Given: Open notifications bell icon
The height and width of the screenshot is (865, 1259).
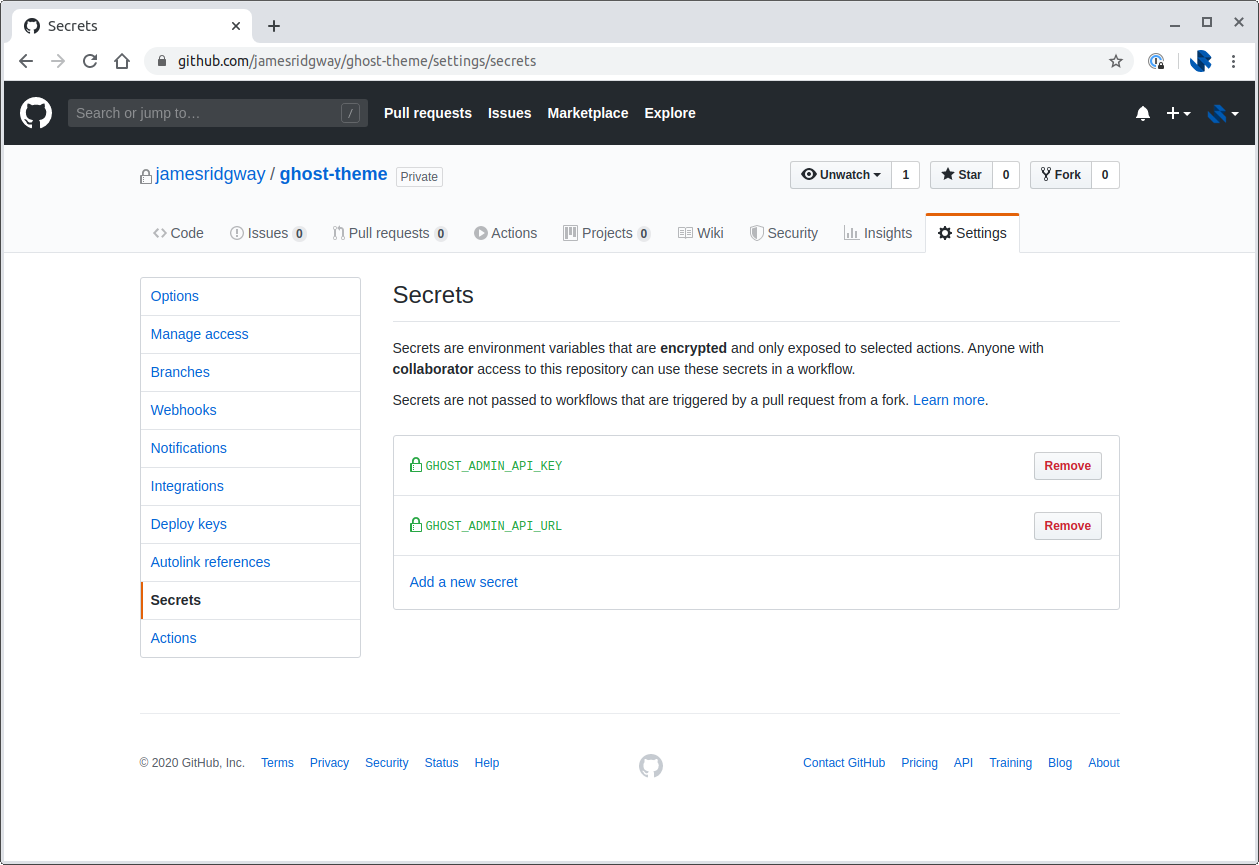Looking at the screenshot, I should pyautogui.click(x=1143, y=114).
